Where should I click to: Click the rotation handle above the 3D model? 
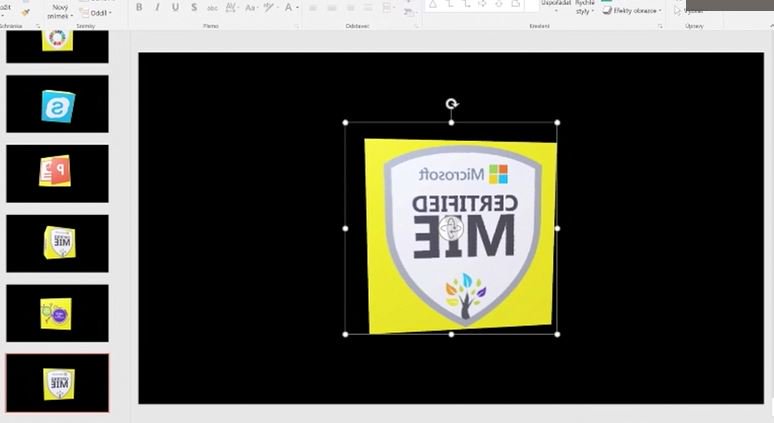(451, 104)
